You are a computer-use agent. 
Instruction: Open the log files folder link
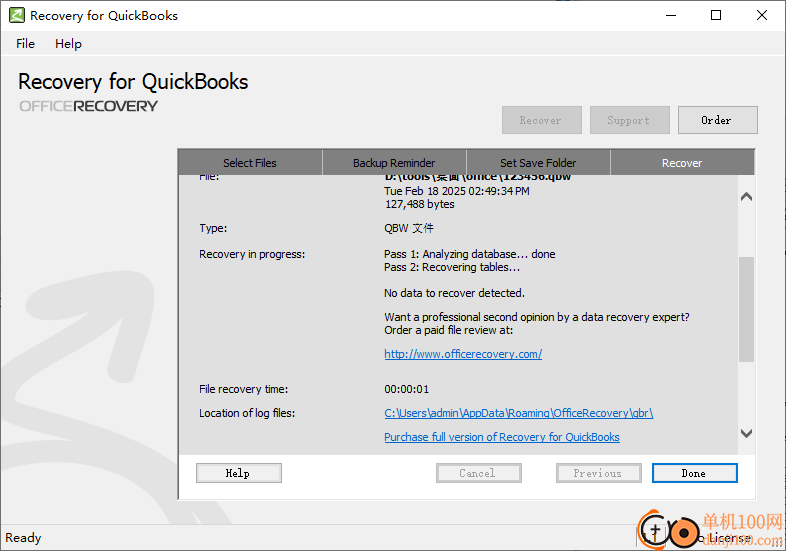point(518,413)
